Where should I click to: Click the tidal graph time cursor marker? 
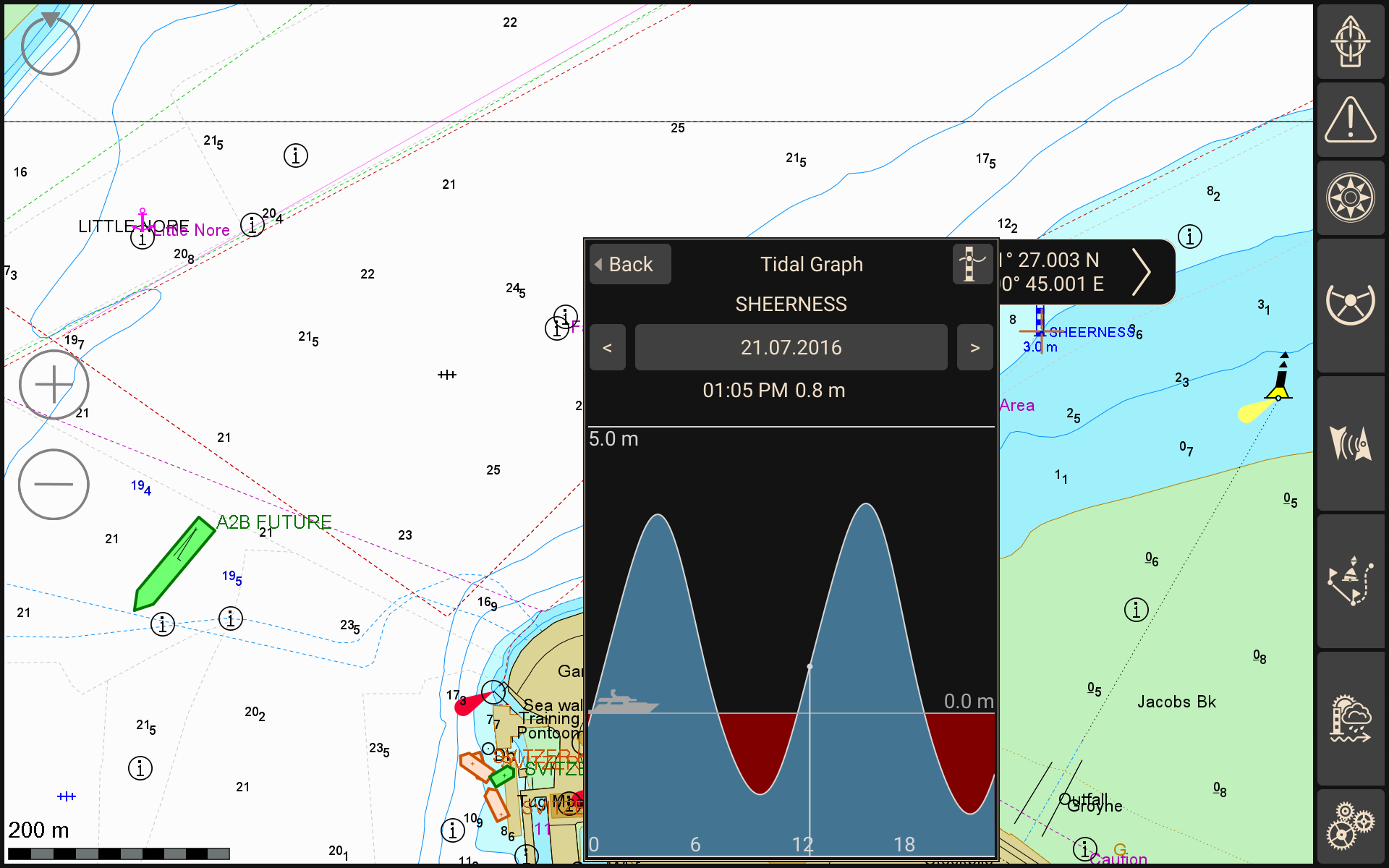(810, 666)
